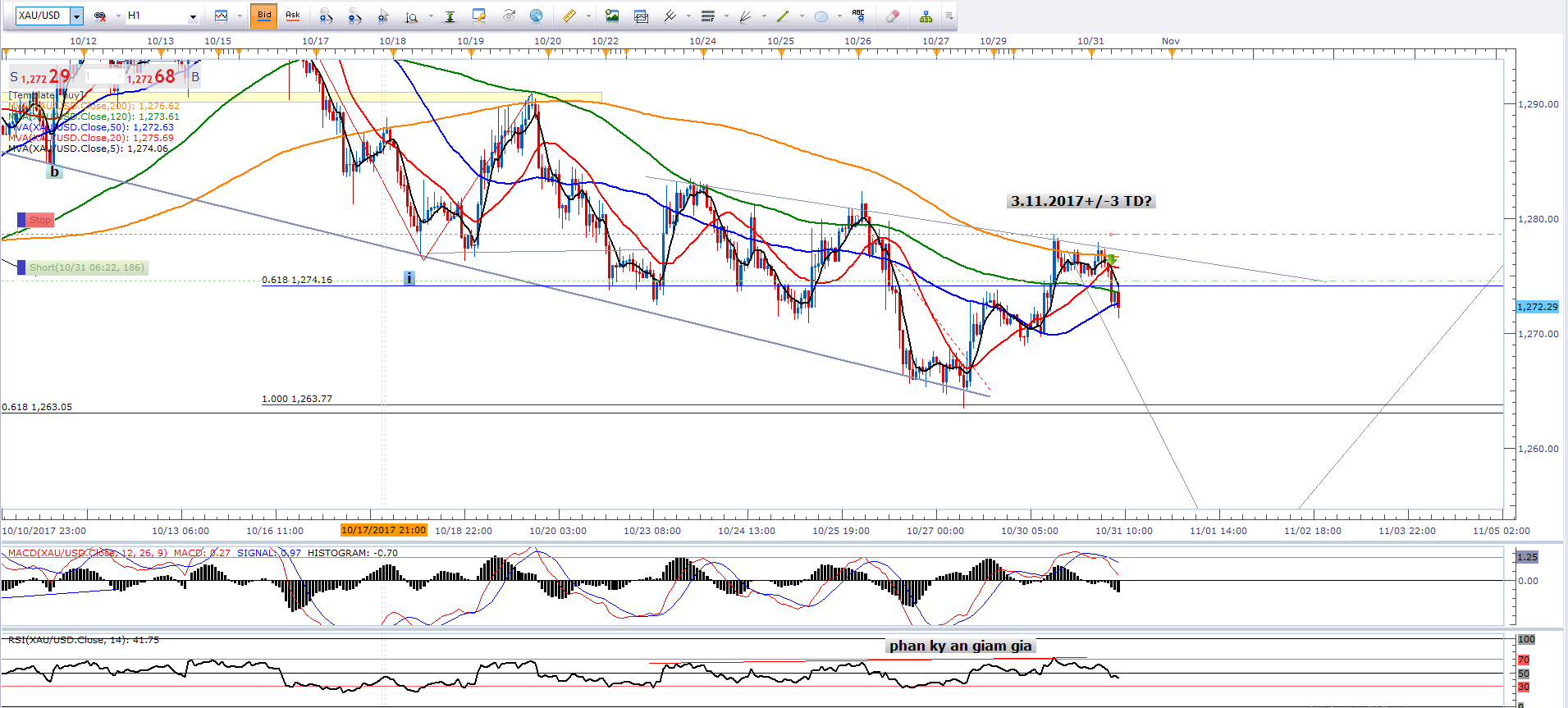Click the ABC add text label tool
The image size is (1568, 708).
click(858, 15)
